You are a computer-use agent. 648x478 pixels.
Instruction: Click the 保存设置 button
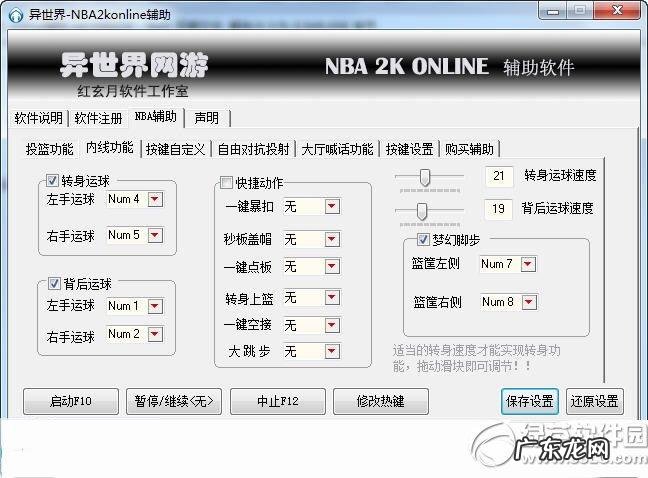coord(529,401)
